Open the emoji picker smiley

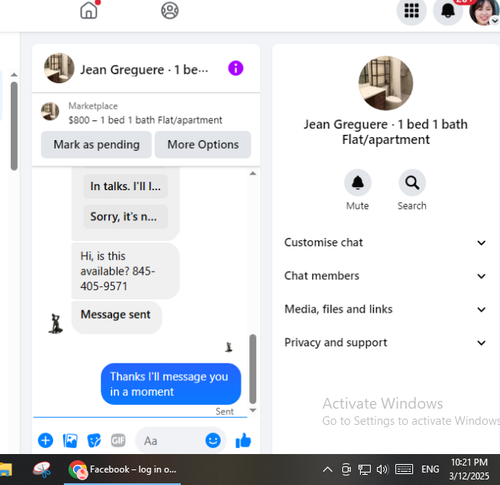click(213, 440)
